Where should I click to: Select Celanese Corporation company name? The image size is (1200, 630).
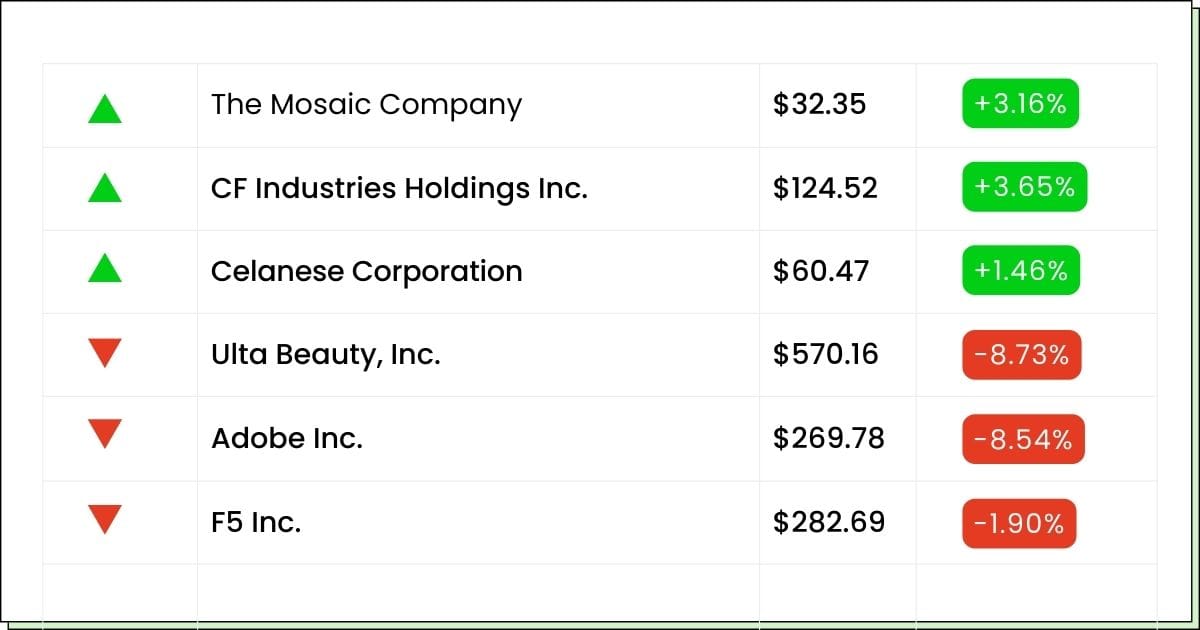(366, 271)
